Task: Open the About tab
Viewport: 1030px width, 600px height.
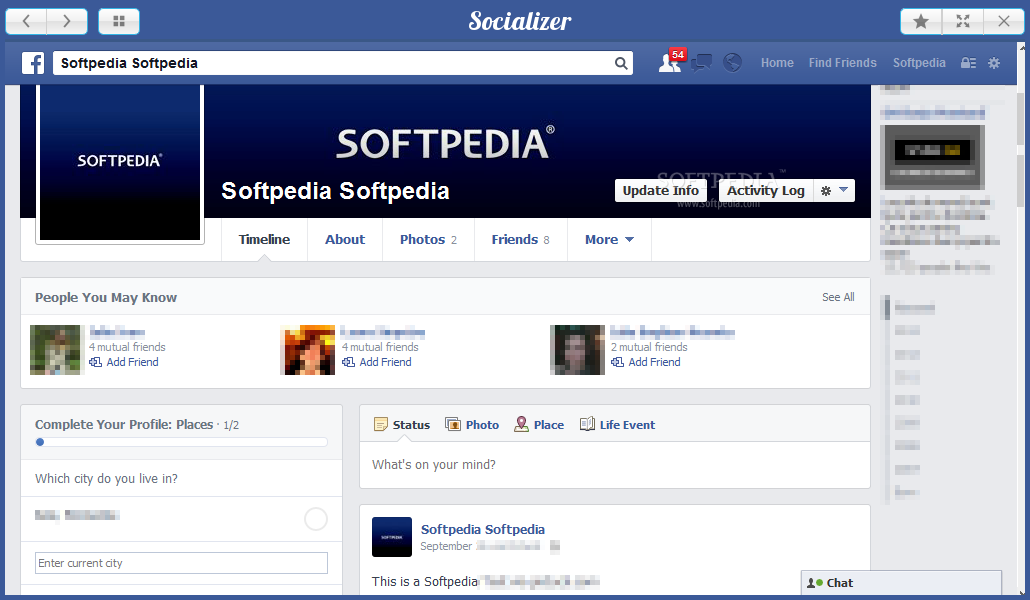Action: tap(345, 240)
